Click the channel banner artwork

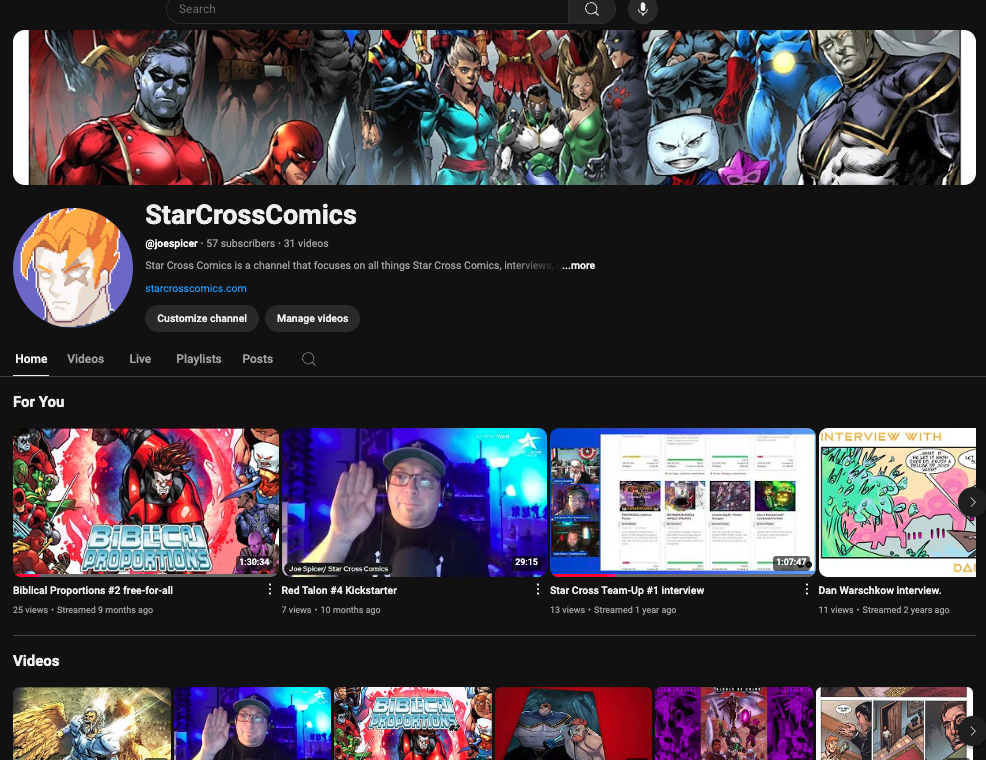coord(494,107)
